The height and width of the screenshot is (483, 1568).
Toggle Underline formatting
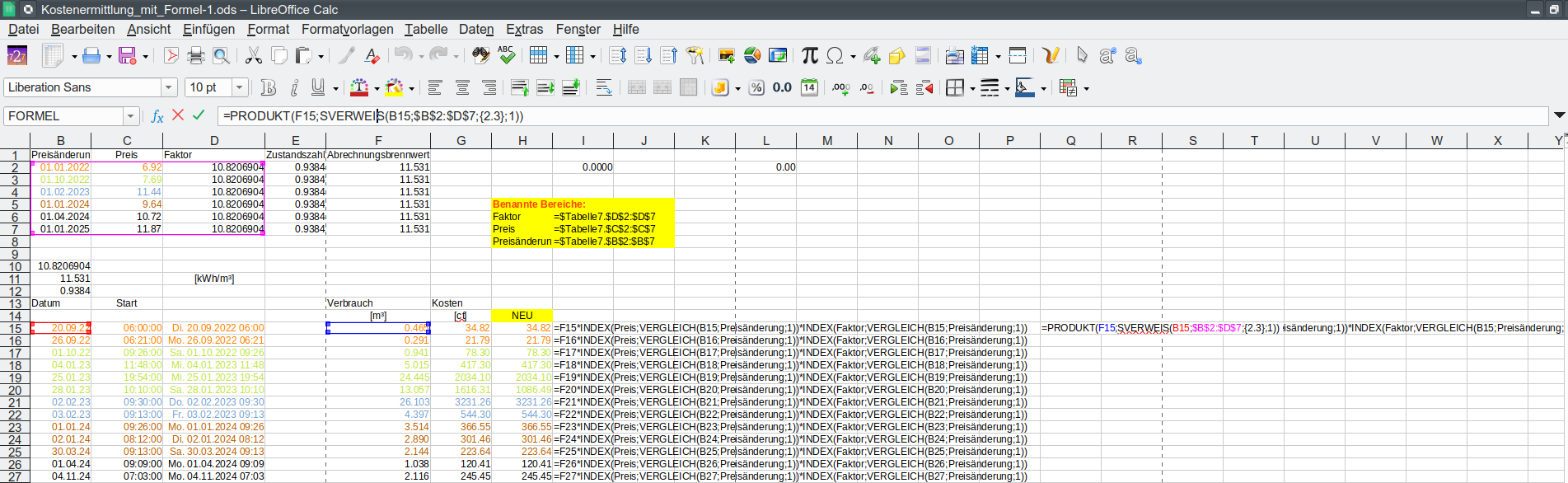point(318,87)
